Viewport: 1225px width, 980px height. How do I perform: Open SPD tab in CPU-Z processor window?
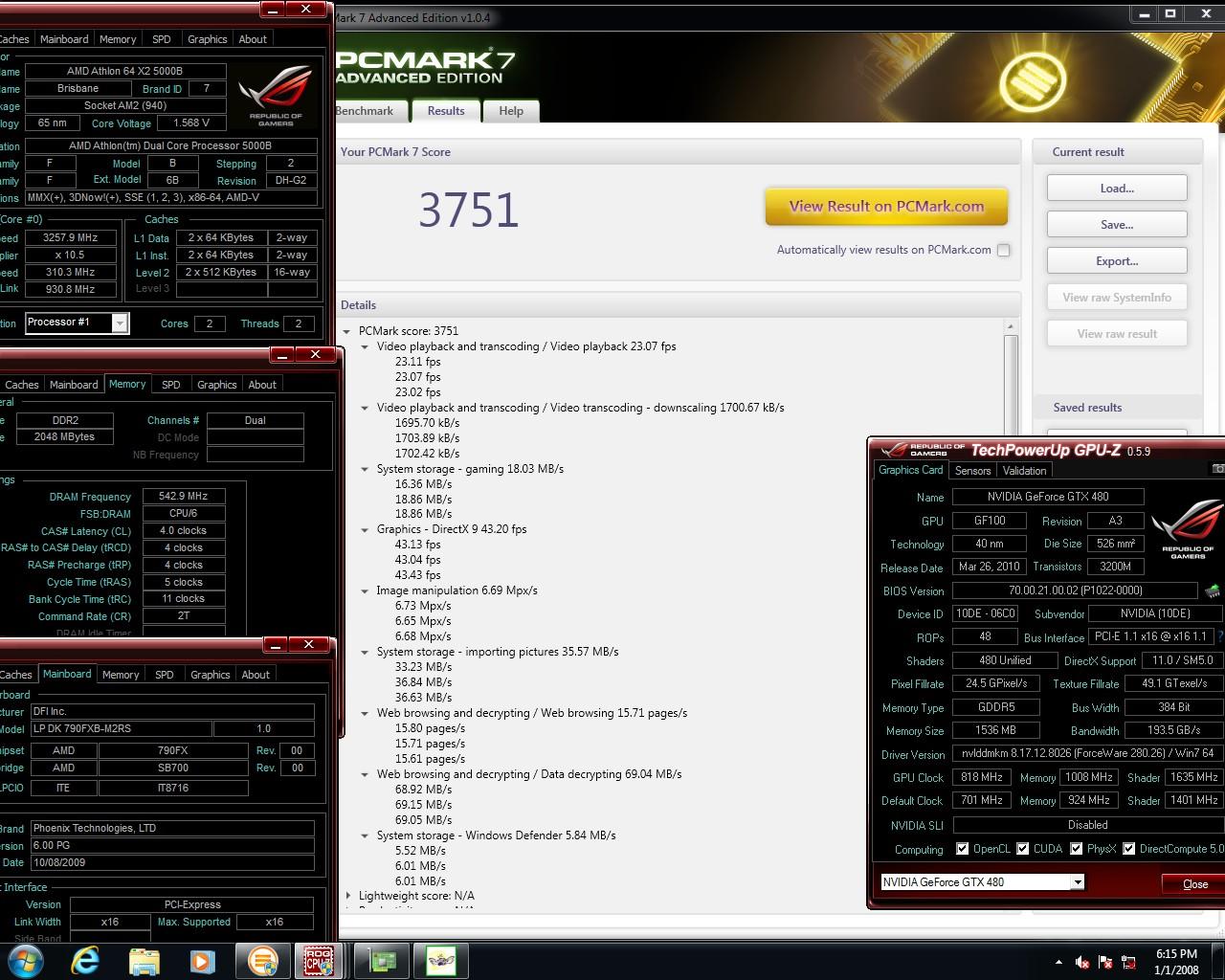(x=162, y=39)
